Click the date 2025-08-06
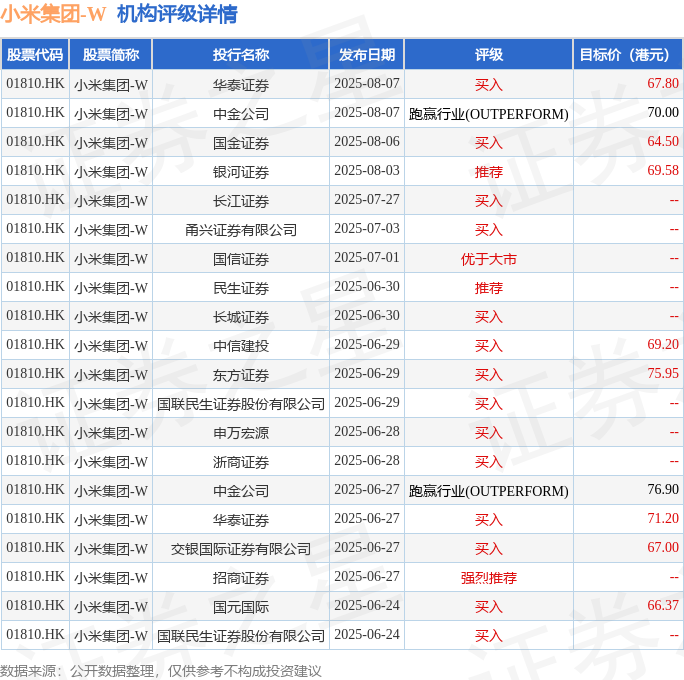Viewport: 684px width, 680px height. [367, 141]
